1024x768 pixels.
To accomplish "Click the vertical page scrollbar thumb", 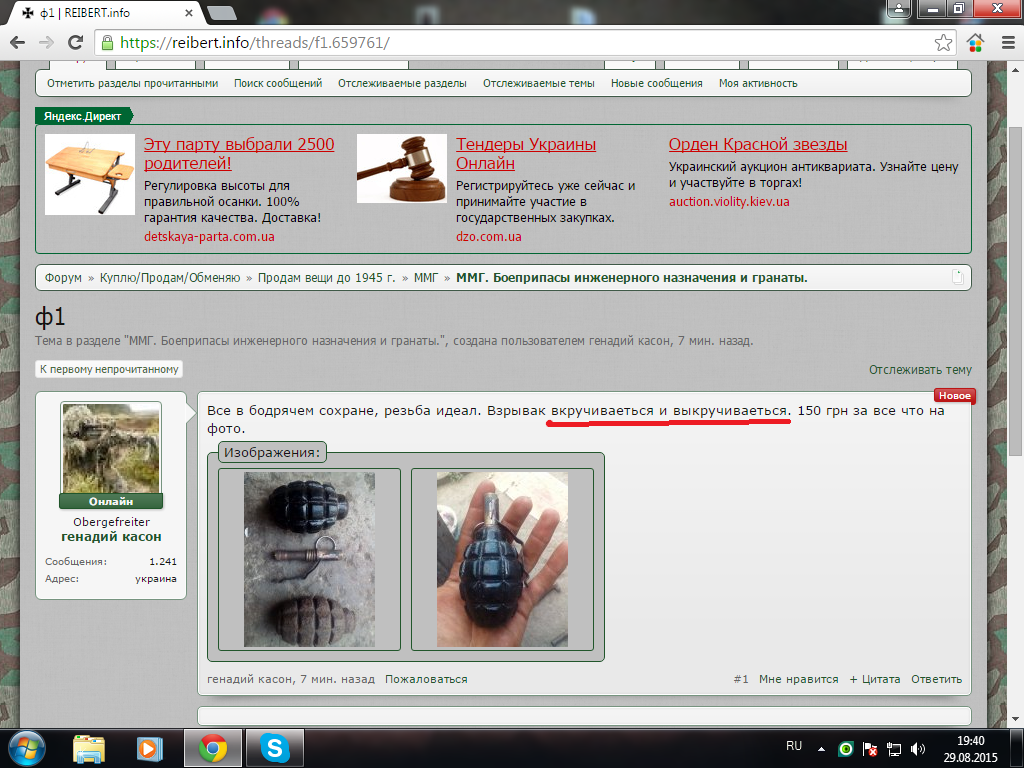I will point(1016,291).
